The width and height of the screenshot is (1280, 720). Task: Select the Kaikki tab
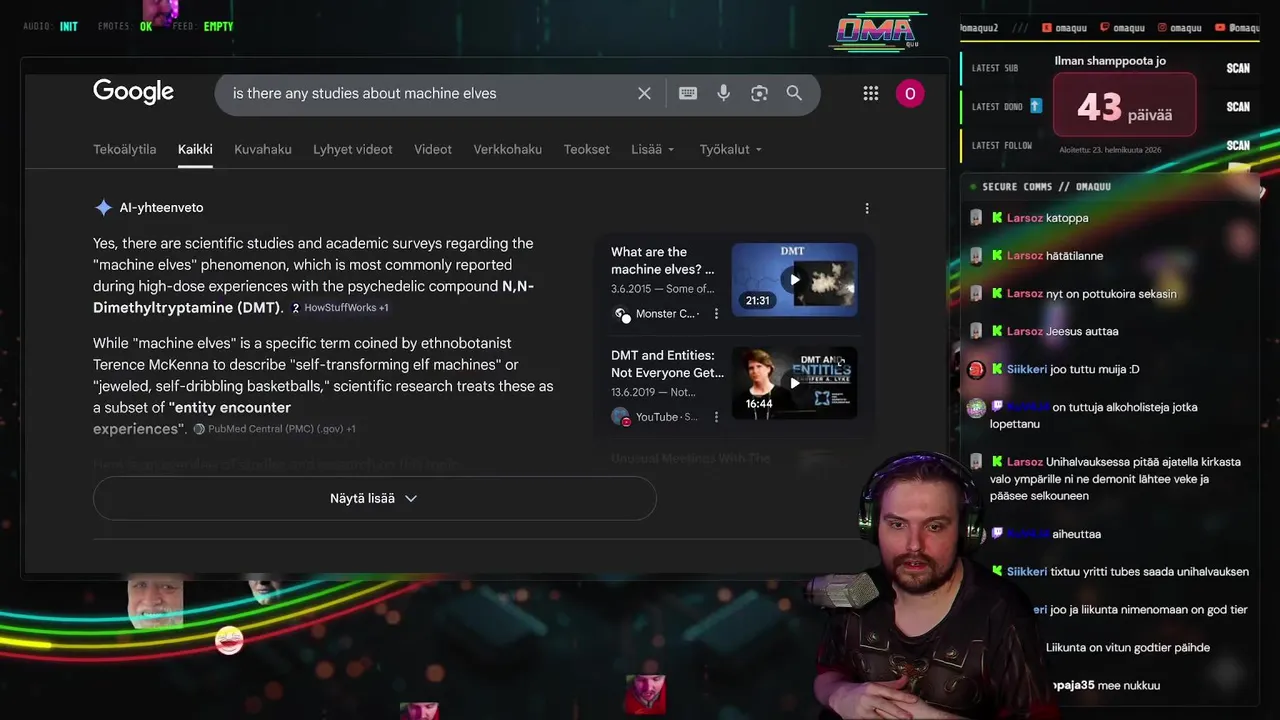[x=195, y=149]
